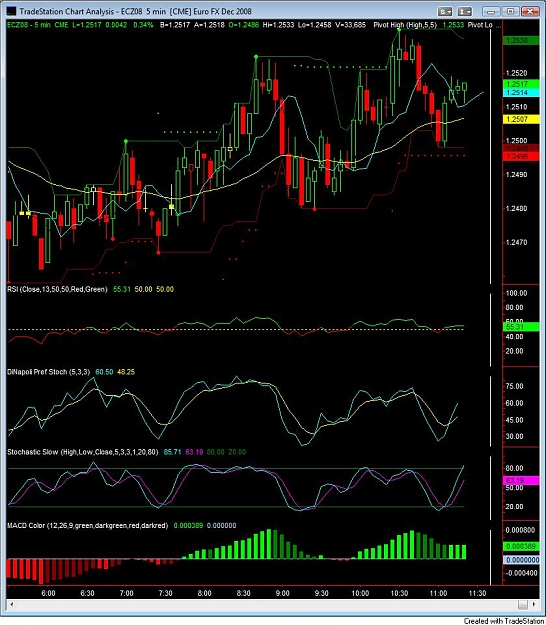Click the 6:00 time axis label
This screenshot has width=546, height=625.
pos(49,593)
